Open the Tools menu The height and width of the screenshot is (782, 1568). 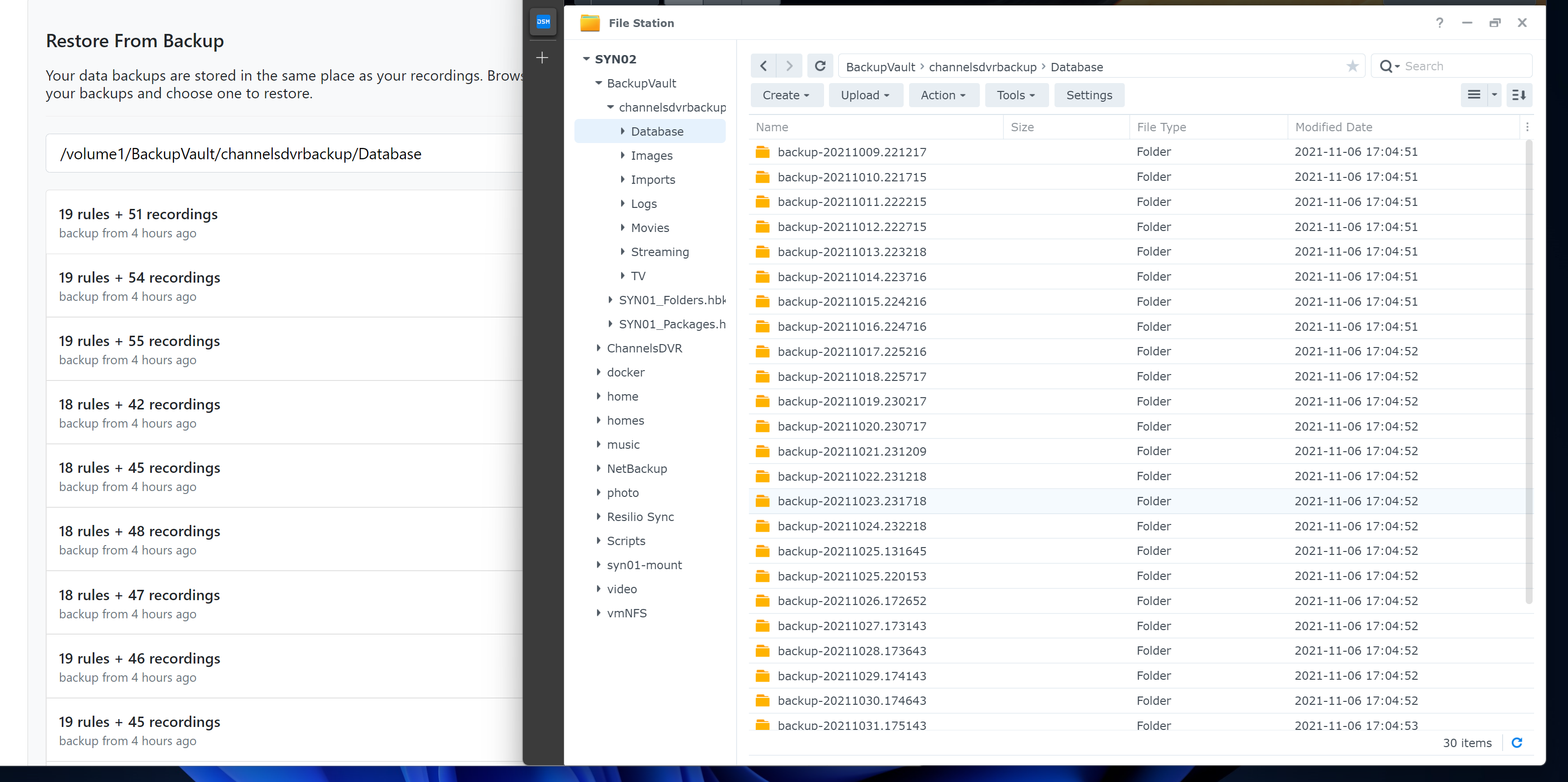1015,95
